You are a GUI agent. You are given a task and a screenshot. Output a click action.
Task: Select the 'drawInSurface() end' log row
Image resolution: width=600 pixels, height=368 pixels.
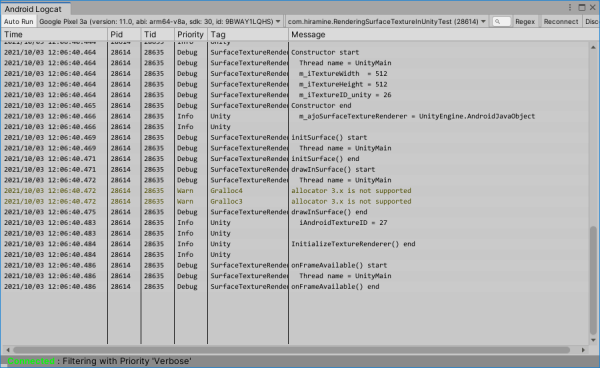(x=295, y=212)
